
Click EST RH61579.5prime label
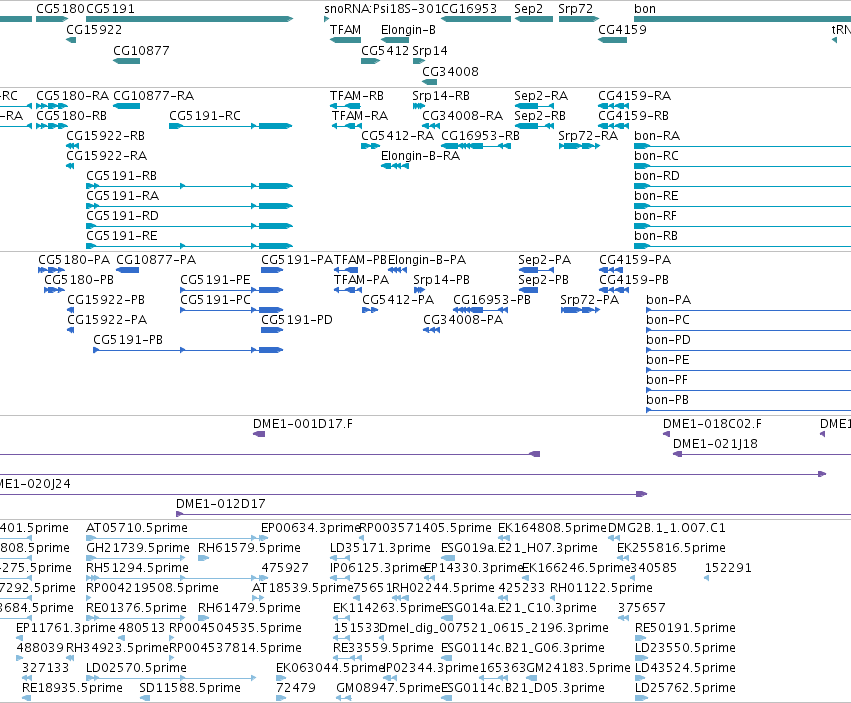click(249, 548)
